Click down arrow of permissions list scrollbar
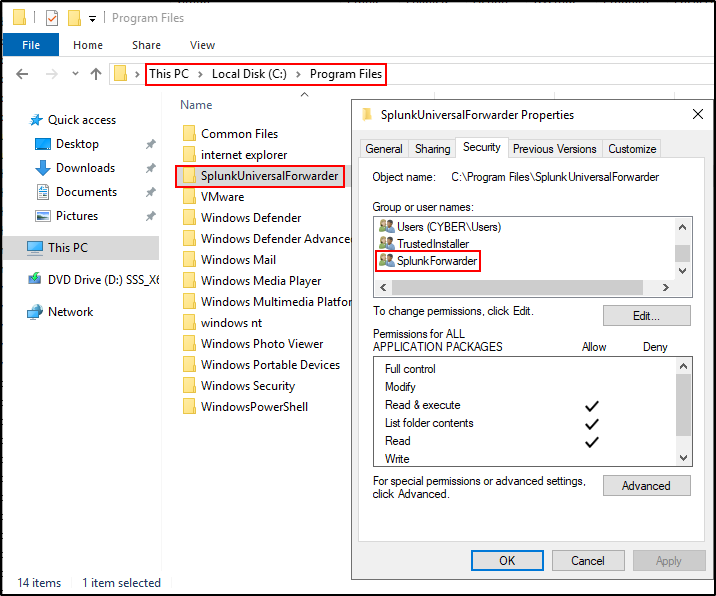This screenshot has height=596, width=716. tap(684, 458)
